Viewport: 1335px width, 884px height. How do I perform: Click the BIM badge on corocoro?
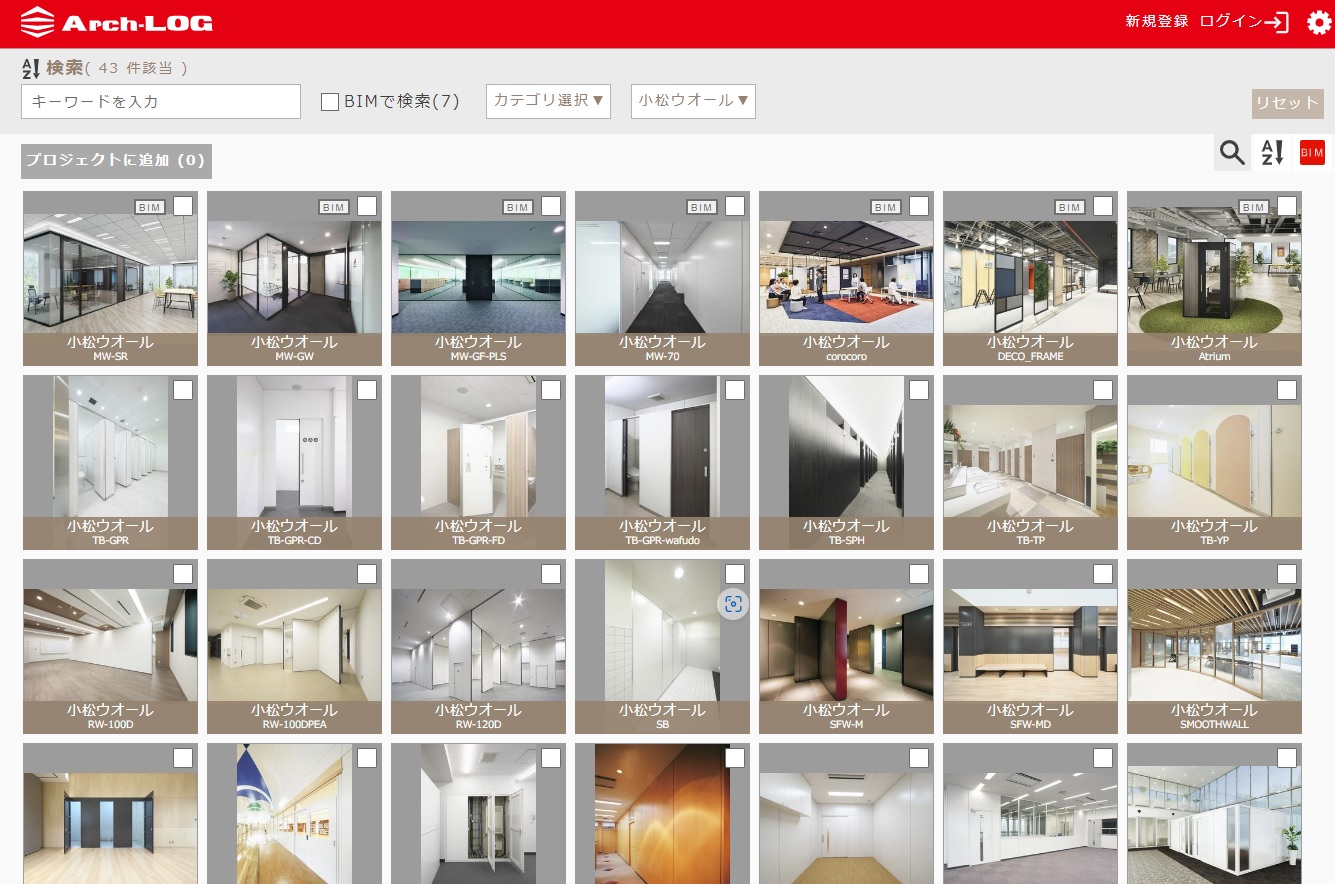pos(885,207)
